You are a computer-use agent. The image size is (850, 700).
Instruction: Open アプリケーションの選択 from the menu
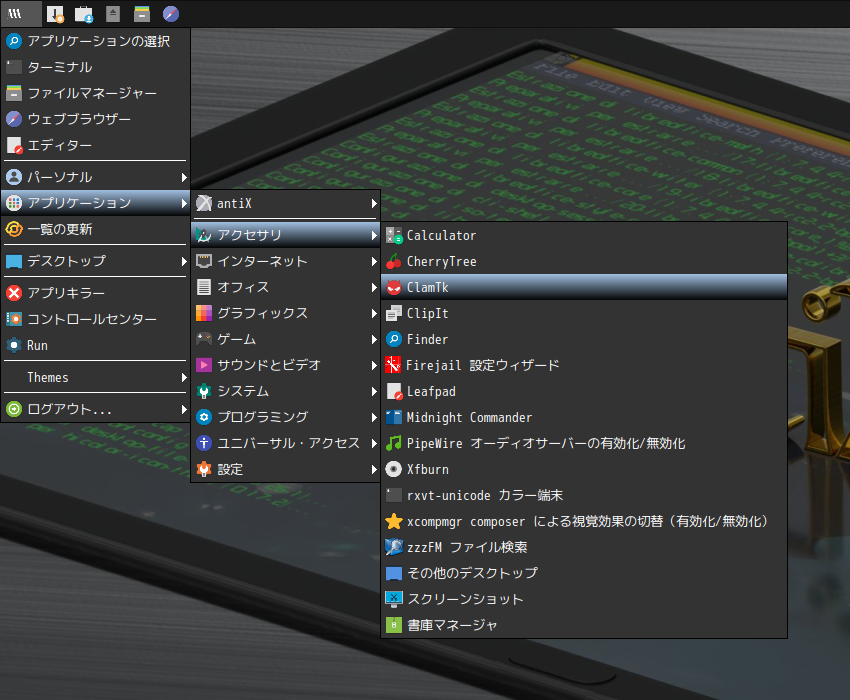click(x=96, y=41)
